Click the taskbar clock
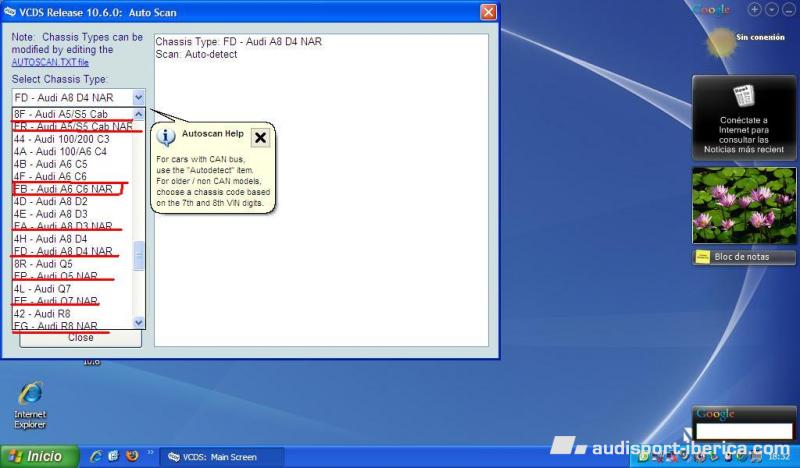The image size is (800, 468). (x=779, y=457)
